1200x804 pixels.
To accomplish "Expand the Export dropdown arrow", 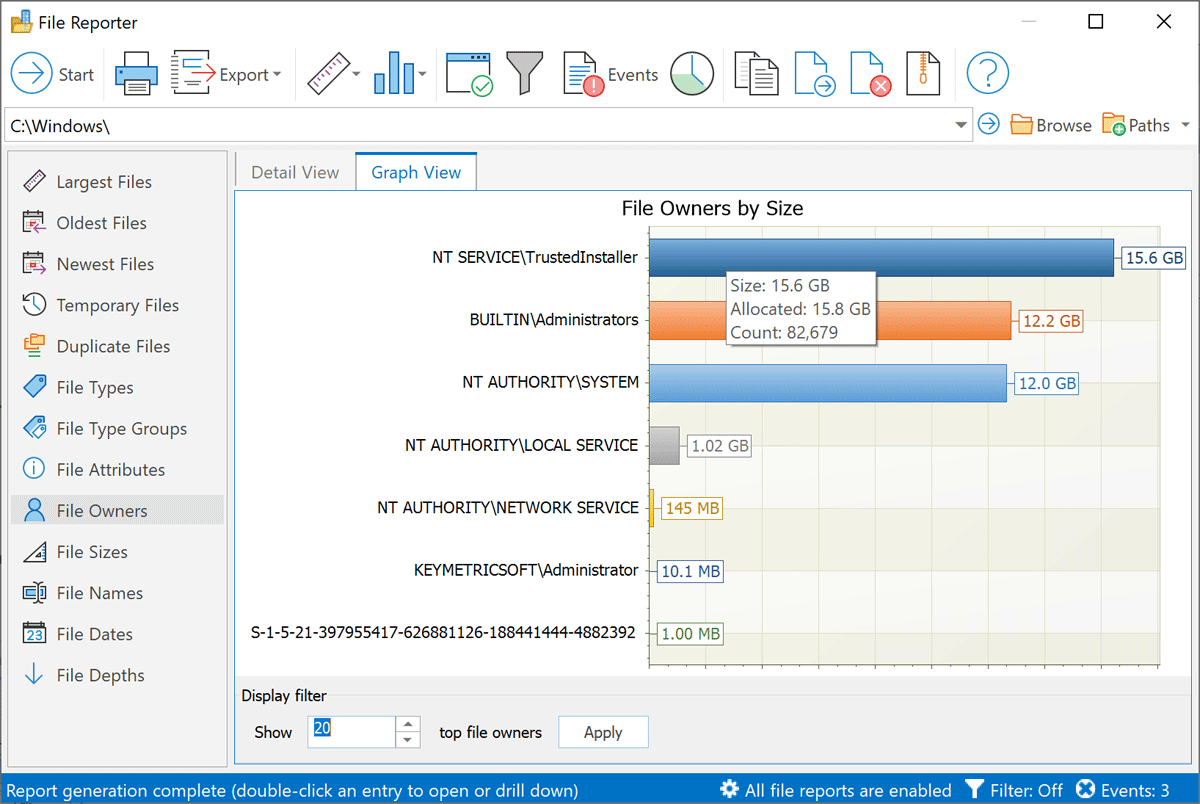I will pos(277,74).
